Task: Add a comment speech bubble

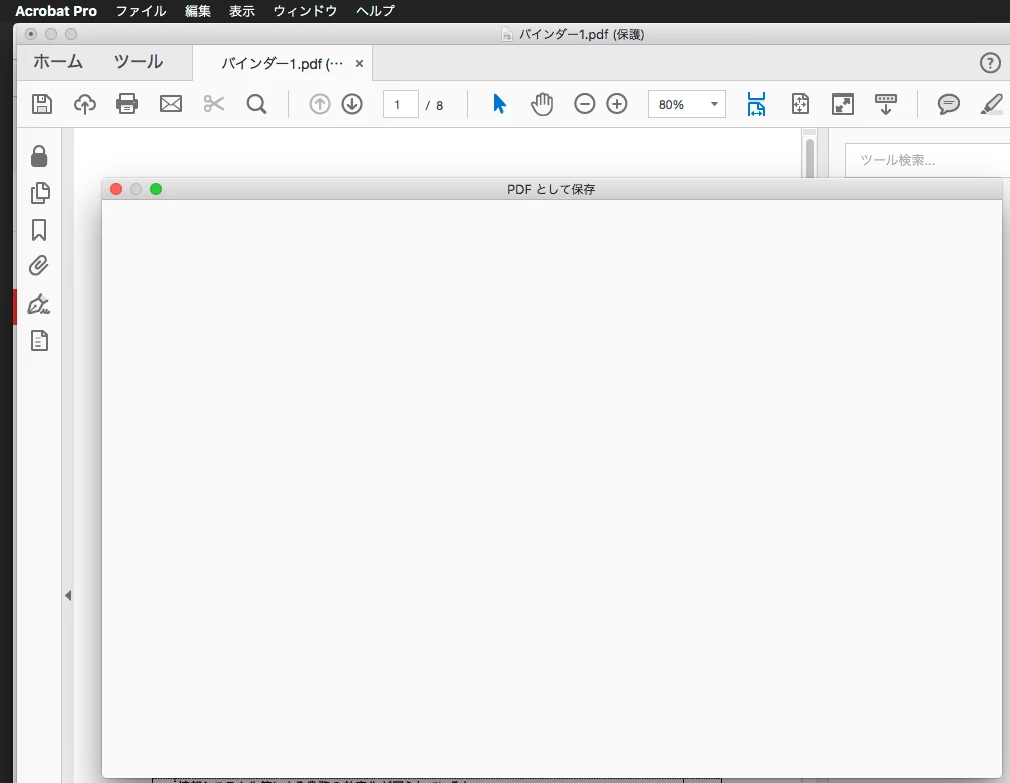Action: click(x=948, y=104)
